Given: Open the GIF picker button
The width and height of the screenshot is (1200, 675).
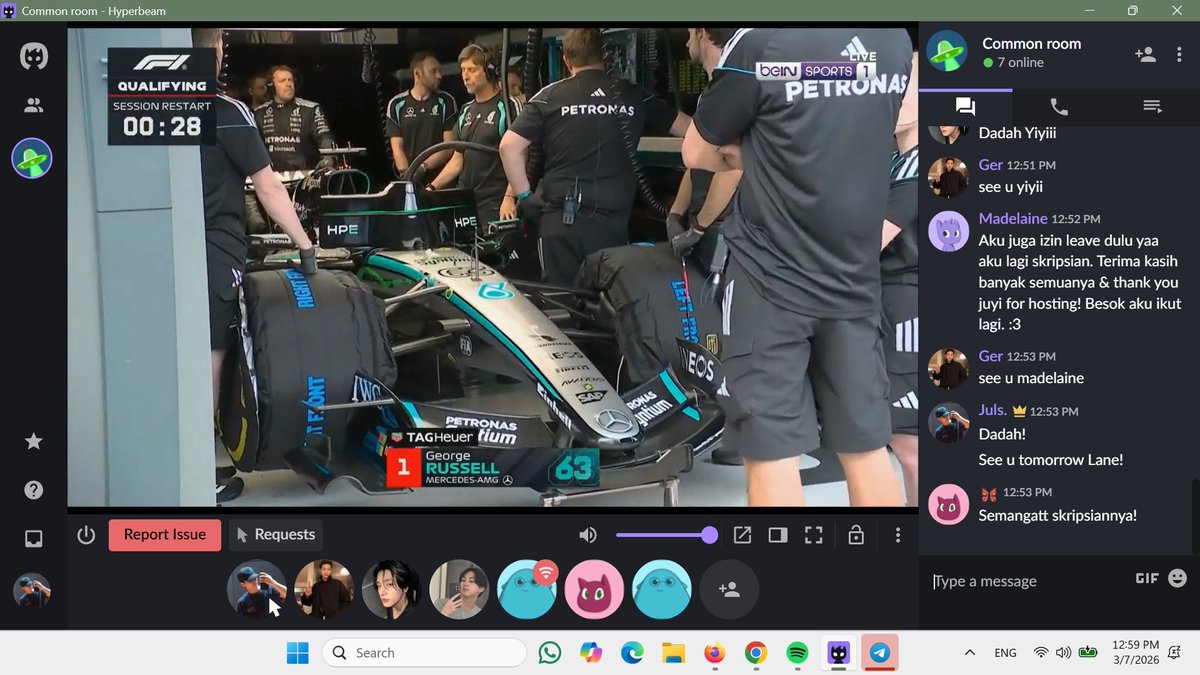Looking at the screenshot, I should click(1146, 578).
